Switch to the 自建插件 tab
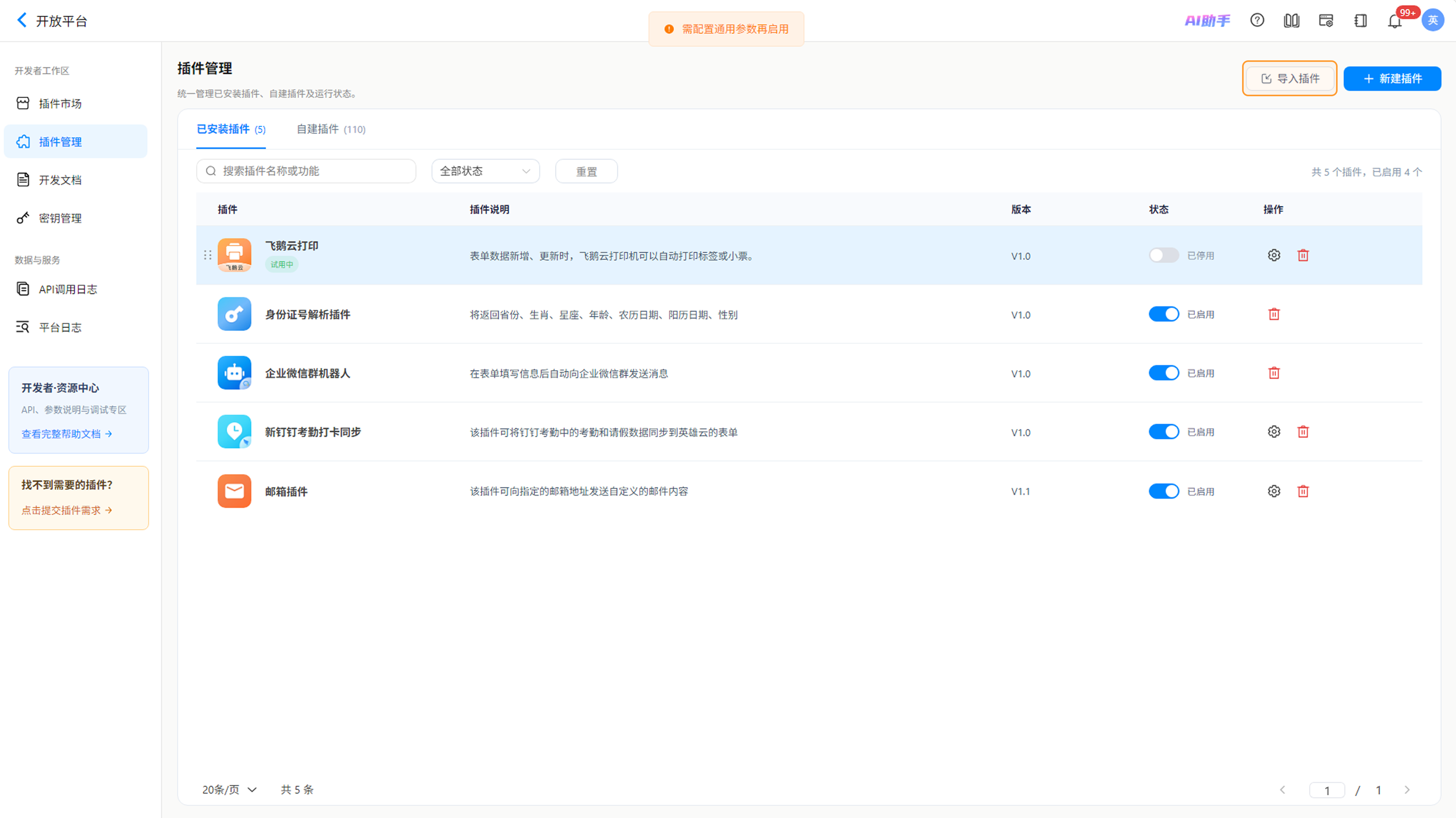This screenshot has height=818, width=1456. 331,129
